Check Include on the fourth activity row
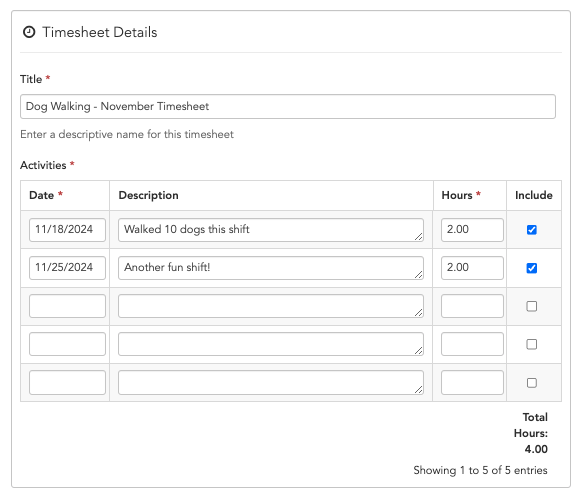Viewport: 582px width, 497px height. point(532,344)
